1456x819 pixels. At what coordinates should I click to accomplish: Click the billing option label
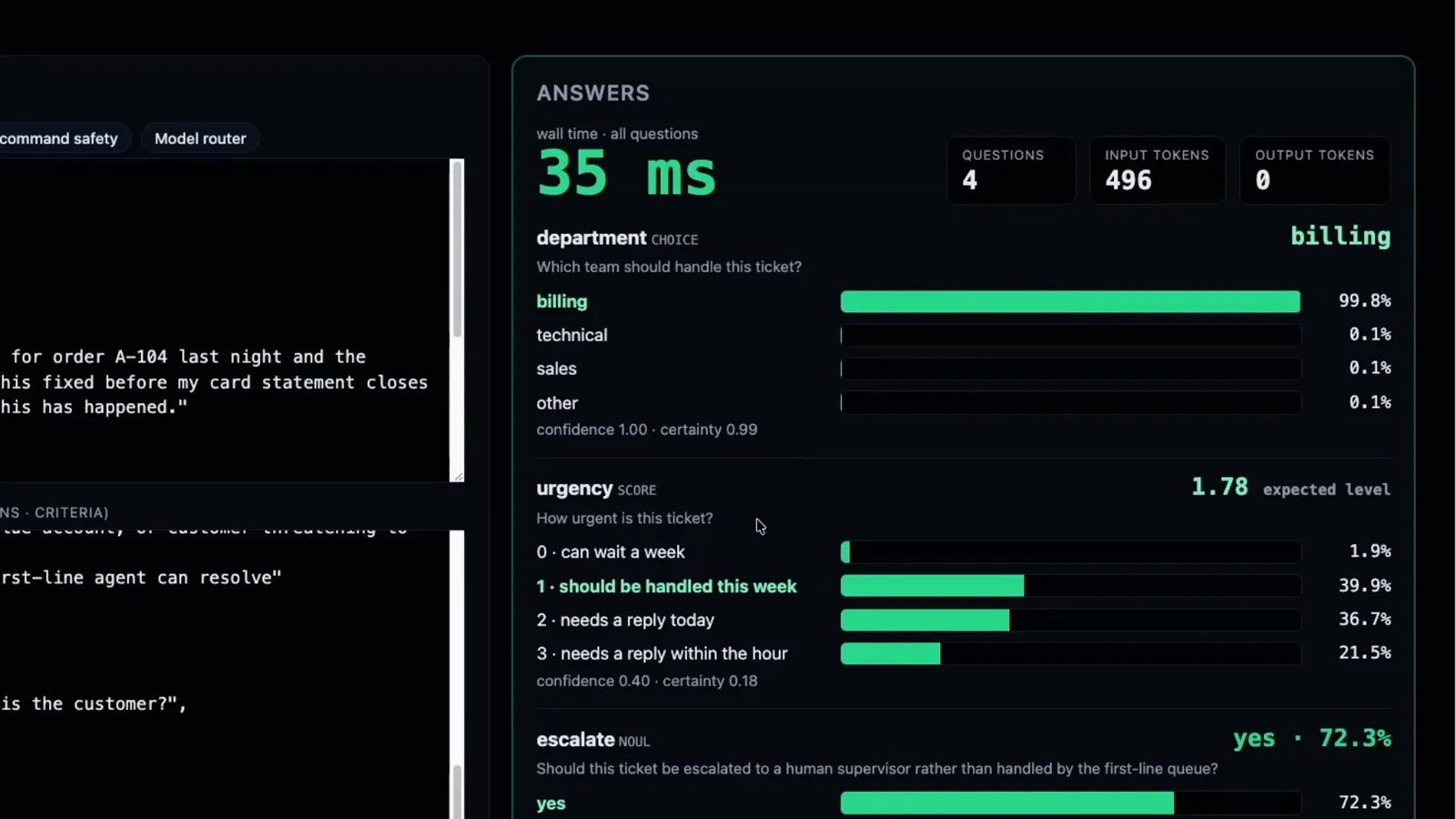point(561,301)
